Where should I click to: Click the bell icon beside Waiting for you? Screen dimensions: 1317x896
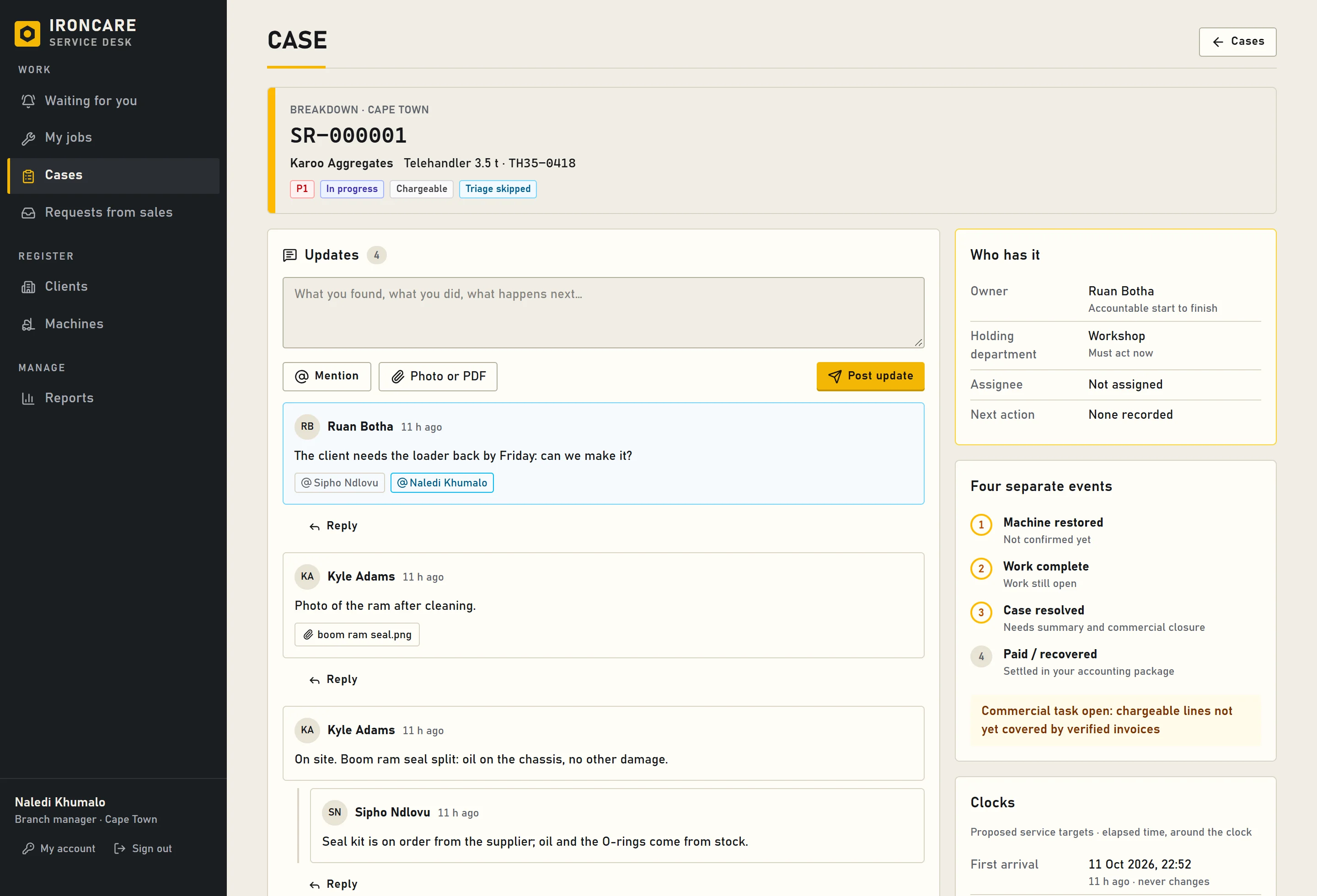click(x=28, y=101)
